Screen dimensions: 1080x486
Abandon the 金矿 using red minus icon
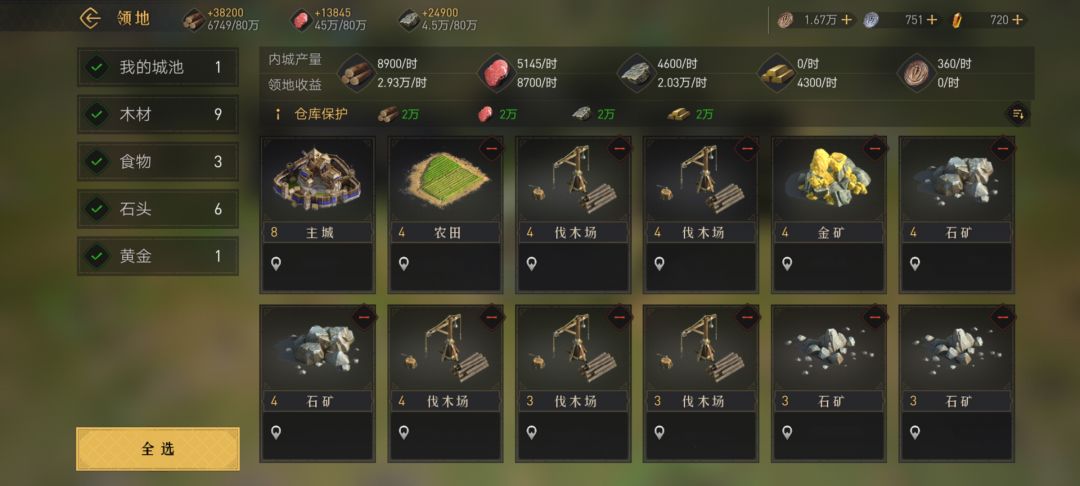[875, 148]
